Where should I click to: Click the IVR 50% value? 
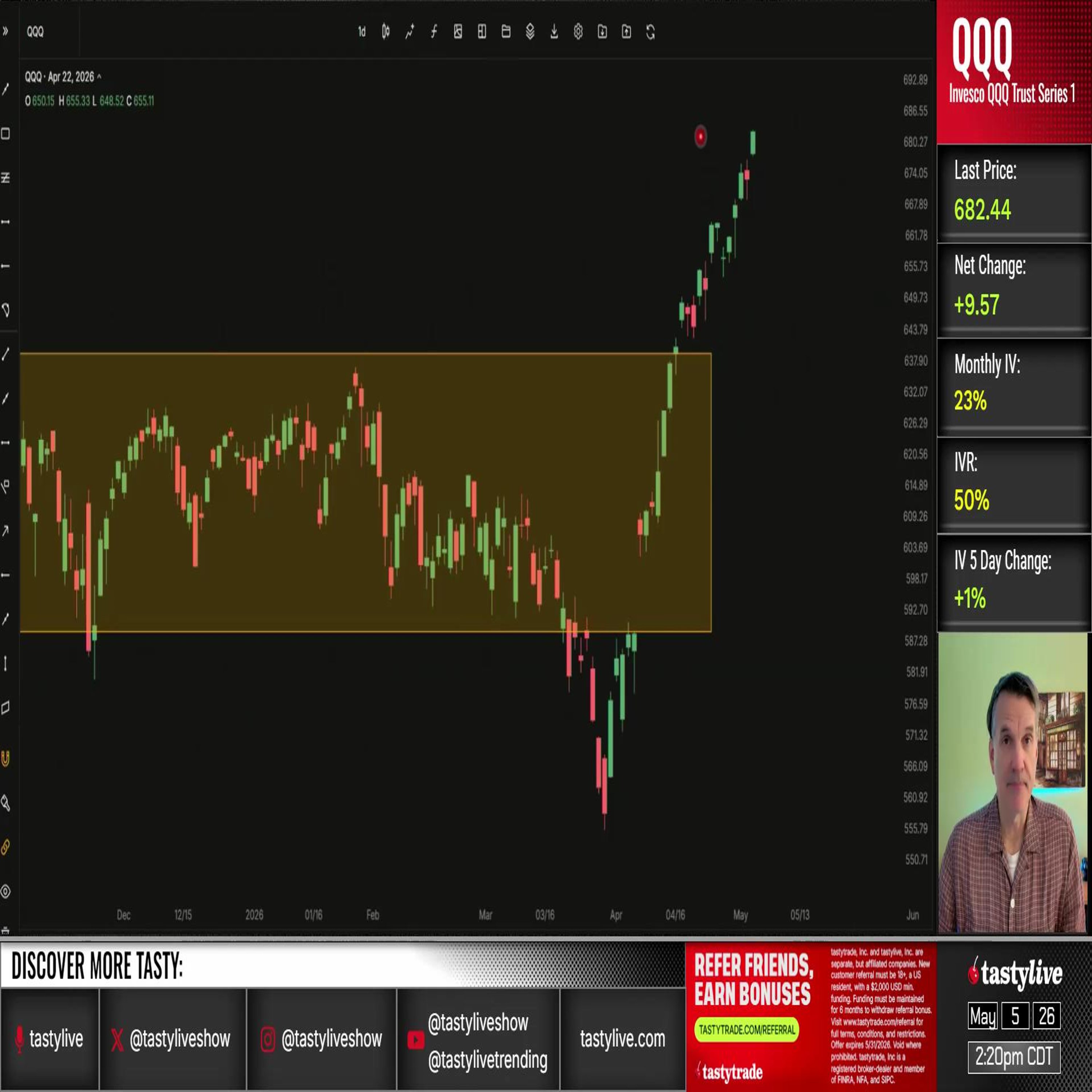click(972, 500)
